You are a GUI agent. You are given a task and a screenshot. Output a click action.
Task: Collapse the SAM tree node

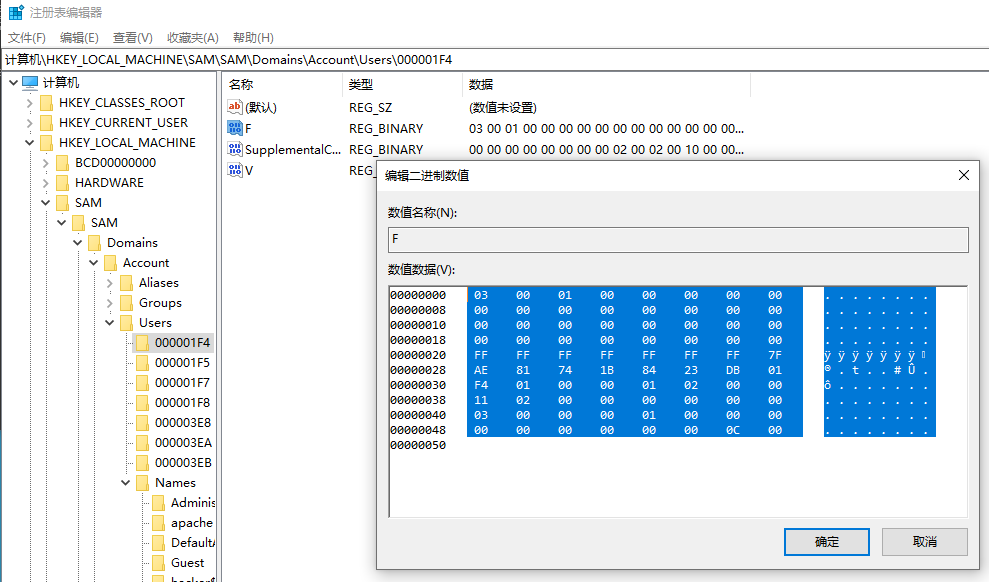[46, 202]
